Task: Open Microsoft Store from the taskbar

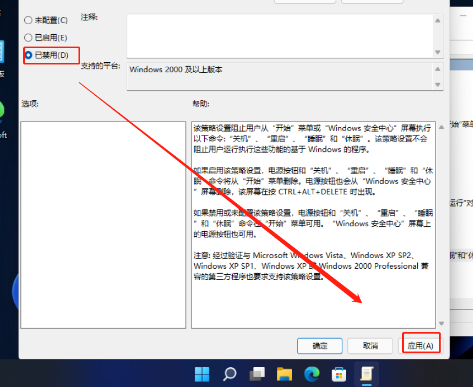Action: click(x=339, y=374)
